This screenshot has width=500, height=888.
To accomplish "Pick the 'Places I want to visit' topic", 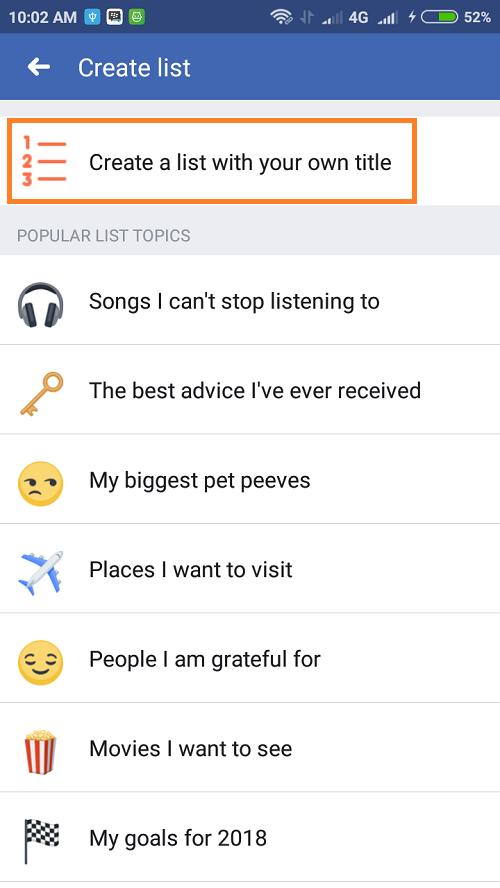I will (250, 568).
